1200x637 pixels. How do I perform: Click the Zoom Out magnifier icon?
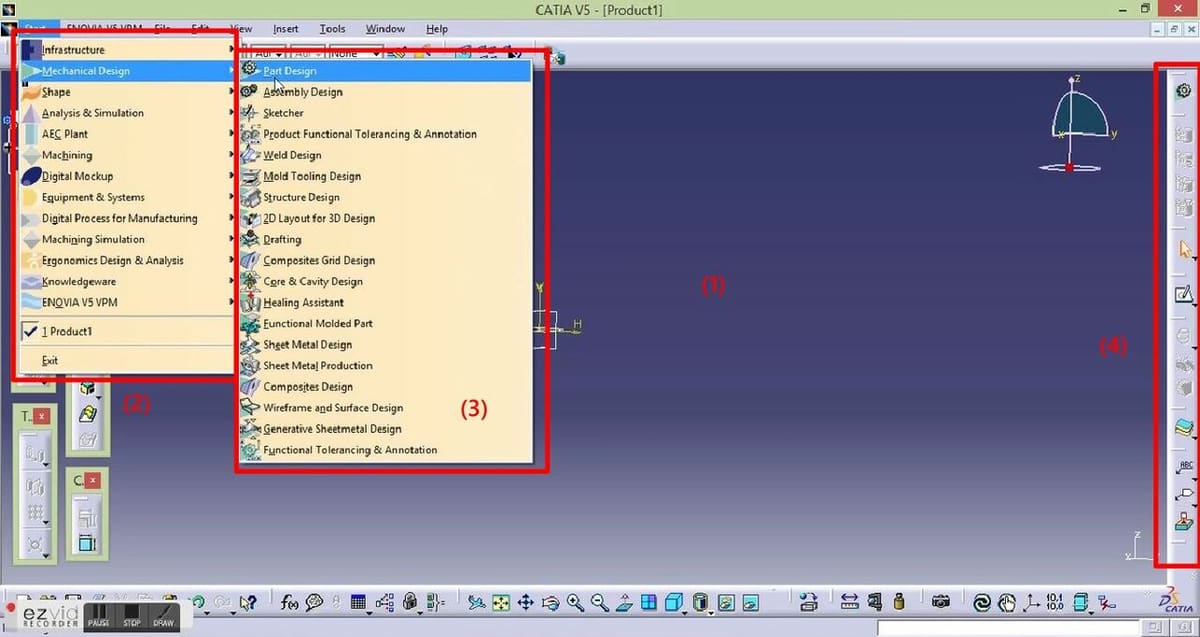click(x=600, y=602)
